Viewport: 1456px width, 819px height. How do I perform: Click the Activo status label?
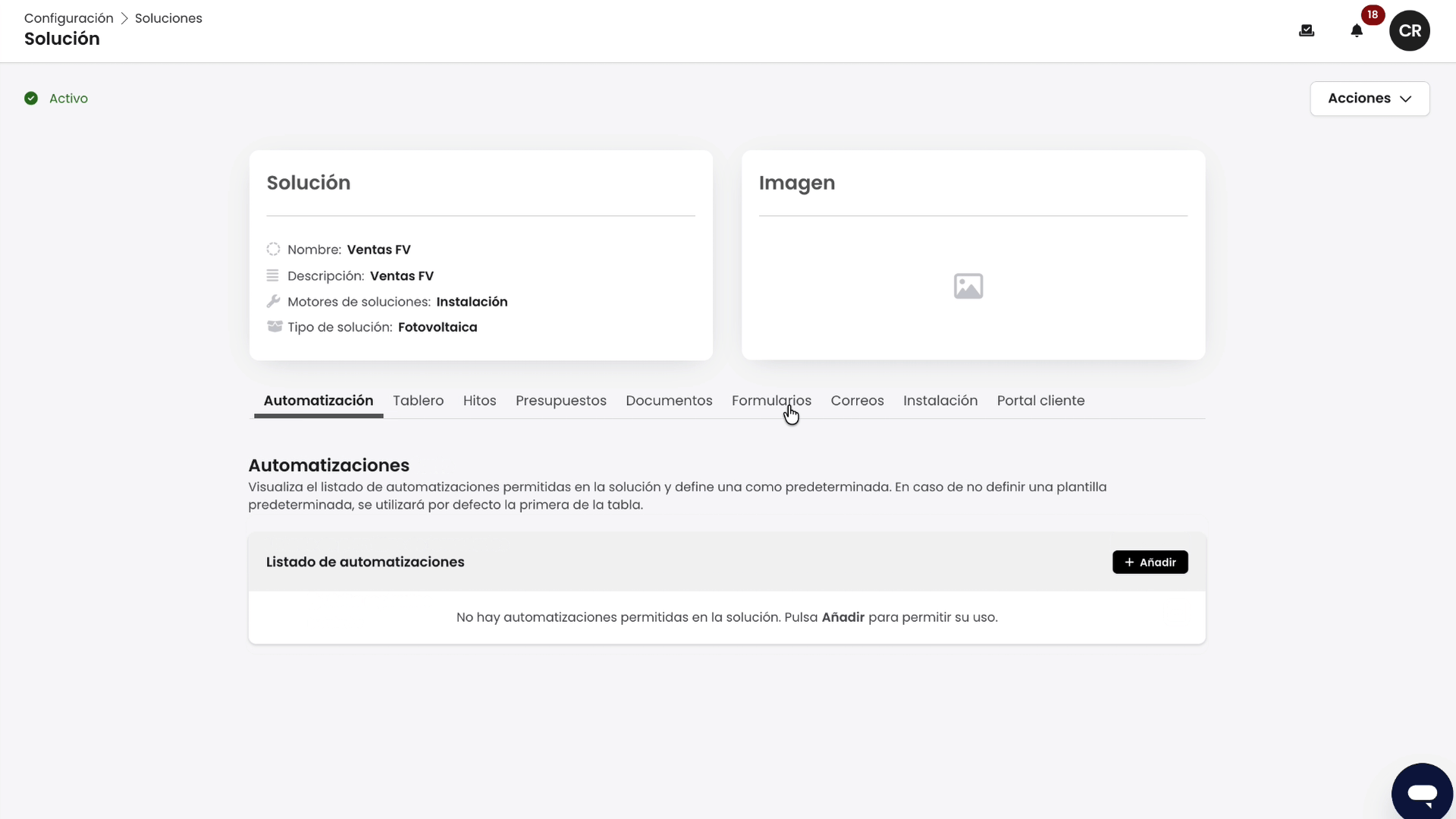pos(68,99)
